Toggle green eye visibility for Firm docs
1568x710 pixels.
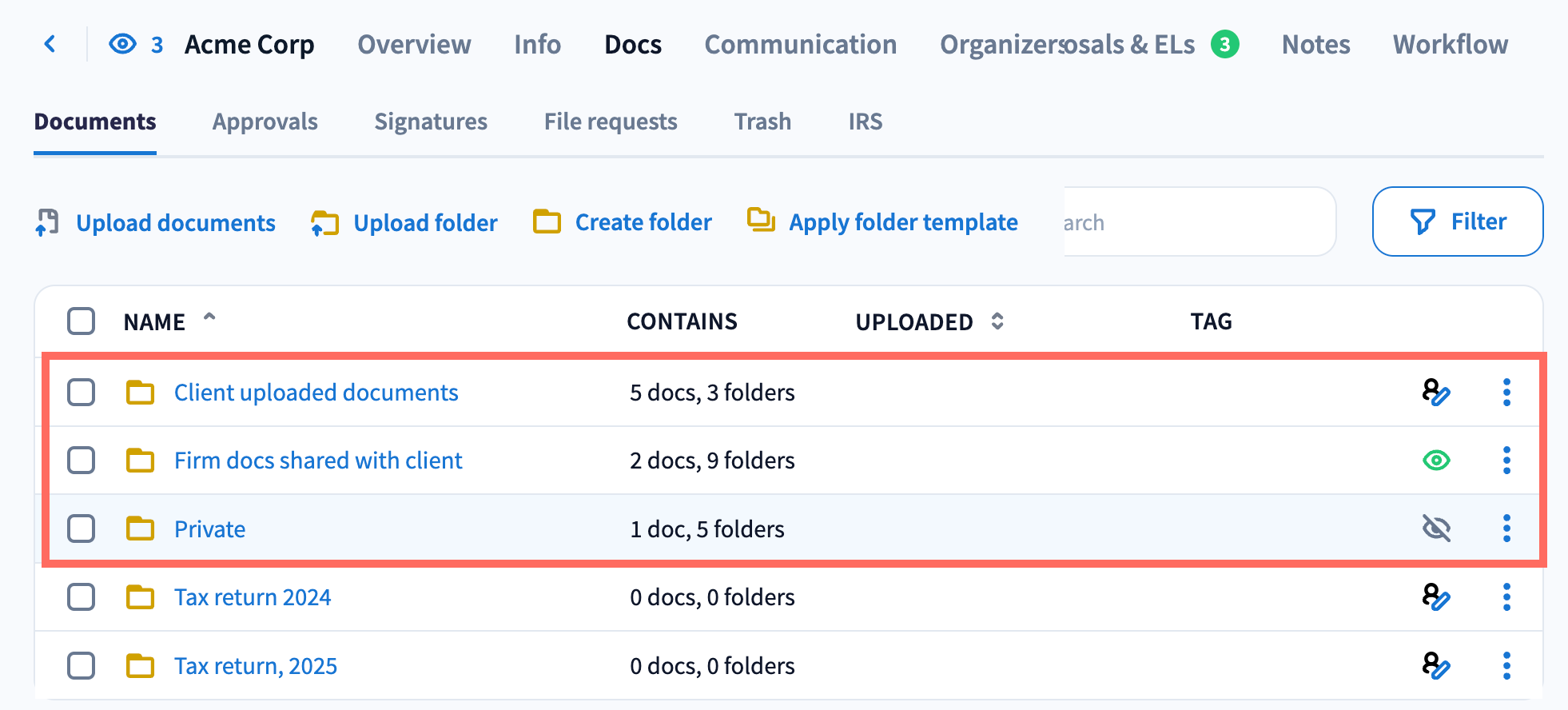pos(1436,461)
